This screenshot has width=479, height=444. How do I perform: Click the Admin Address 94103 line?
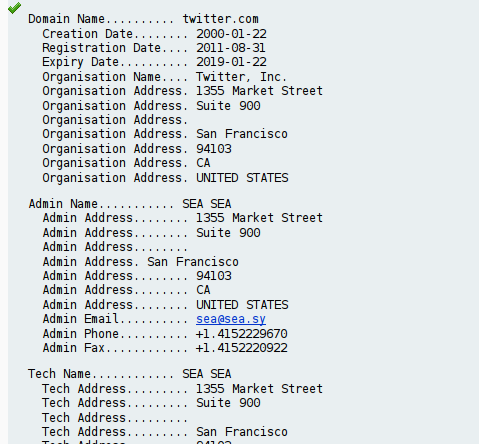tap(137, 276)
